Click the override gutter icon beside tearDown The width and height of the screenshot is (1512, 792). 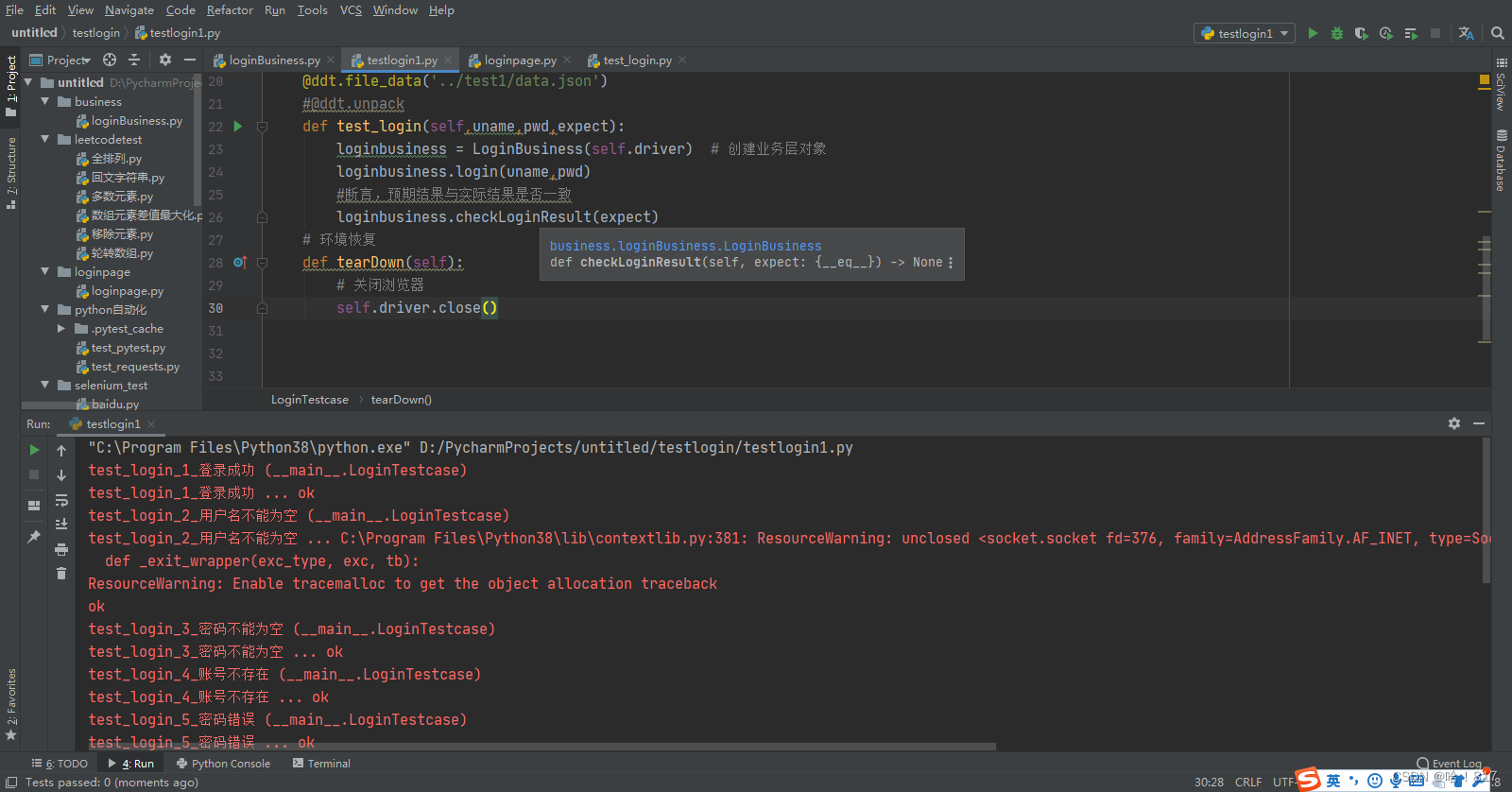[x=240, y=262]
